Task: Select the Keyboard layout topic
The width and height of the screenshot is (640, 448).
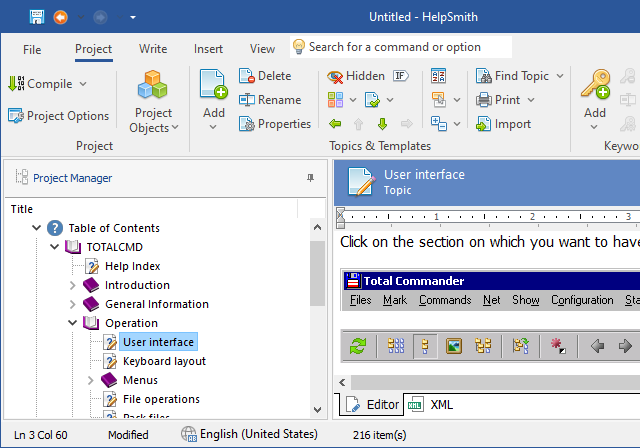Action: (x=164, y=361)
